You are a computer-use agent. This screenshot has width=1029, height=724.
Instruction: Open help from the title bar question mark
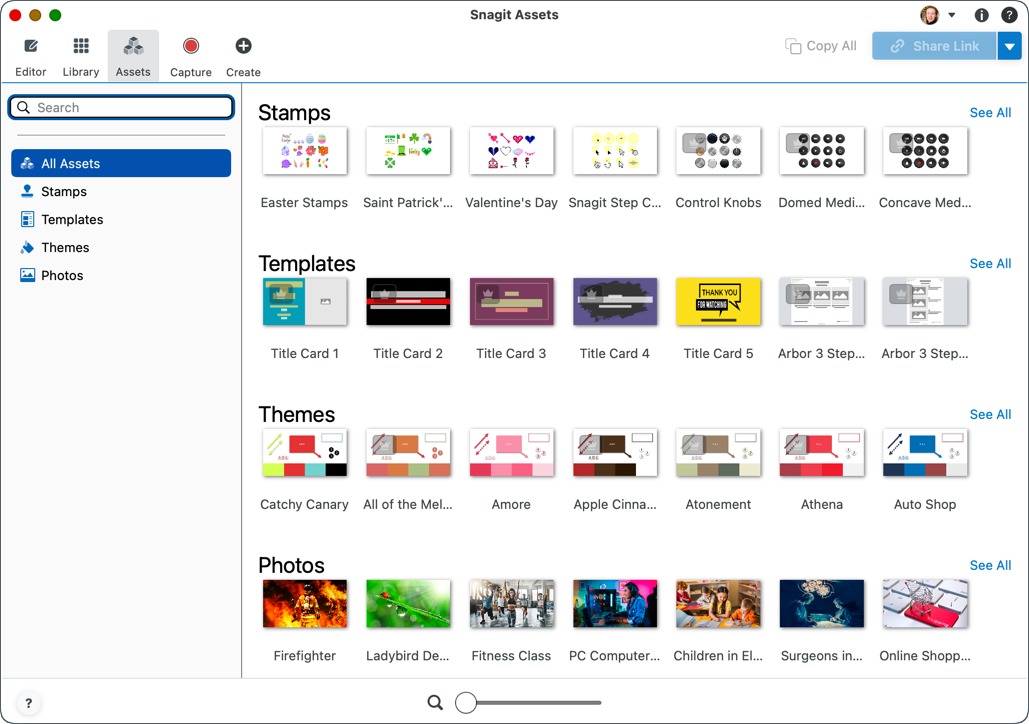point(1009,15)
